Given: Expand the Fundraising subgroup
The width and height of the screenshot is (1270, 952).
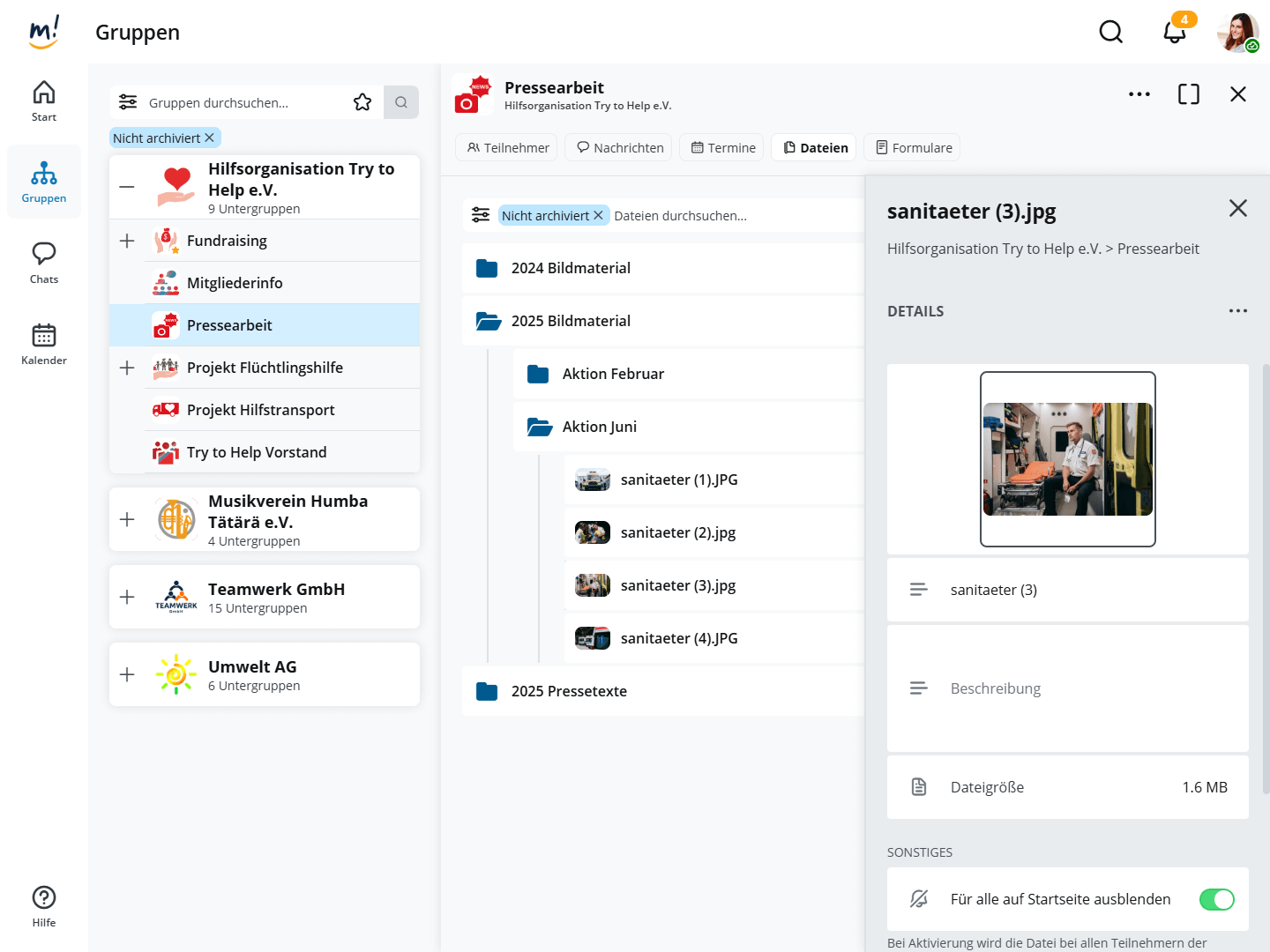Looking at the screenshot, I should [127, 241].
